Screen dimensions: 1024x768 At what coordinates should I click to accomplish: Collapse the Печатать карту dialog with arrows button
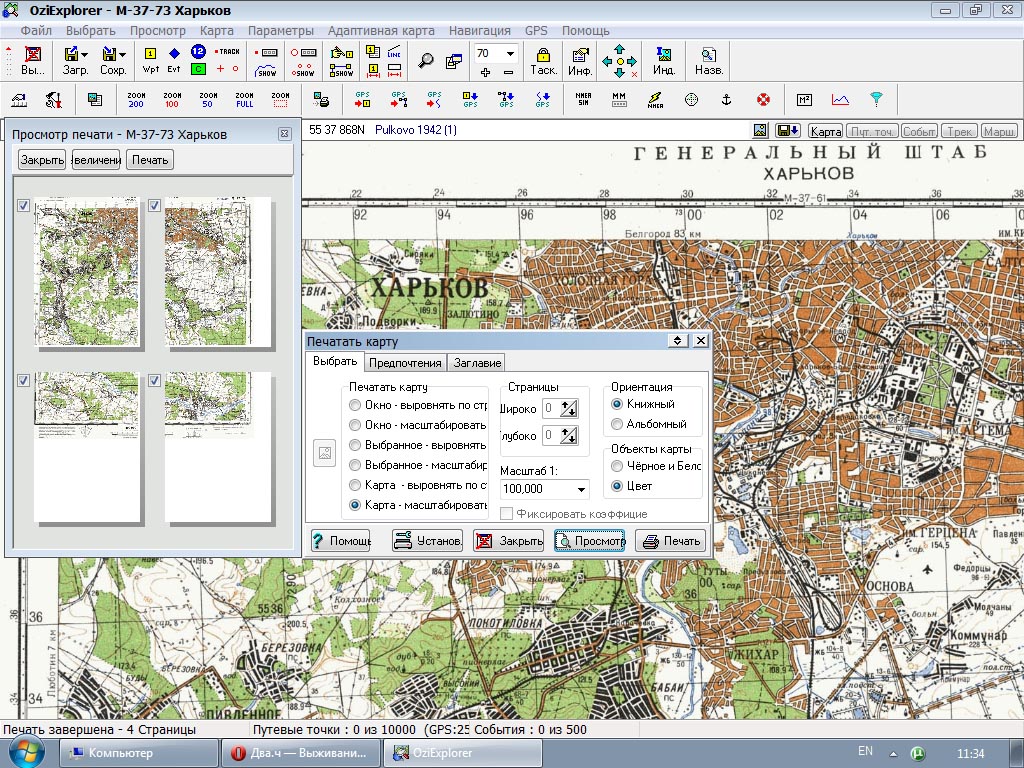click(677, 341)
